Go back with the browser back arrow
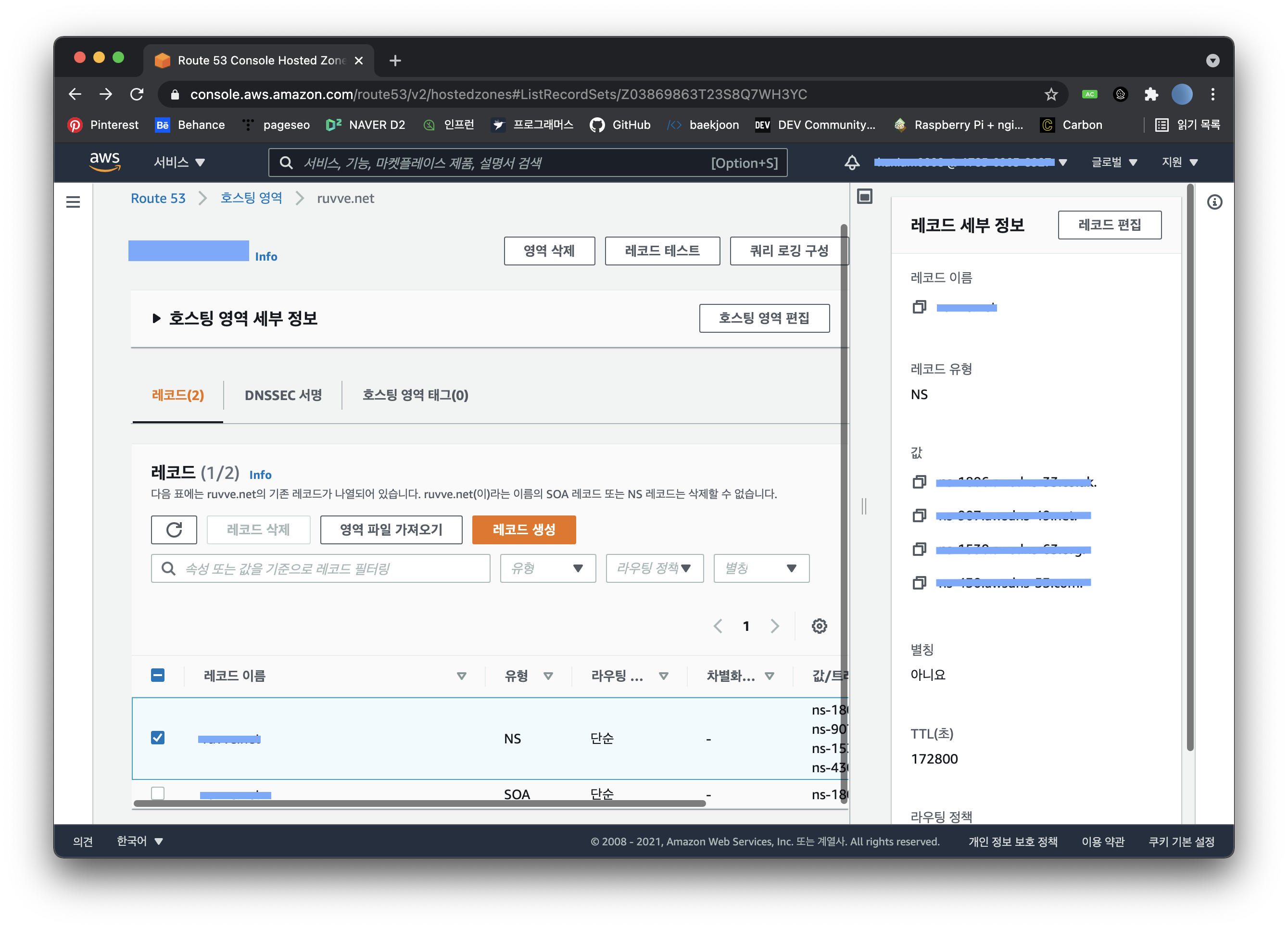 pos(75,94)
